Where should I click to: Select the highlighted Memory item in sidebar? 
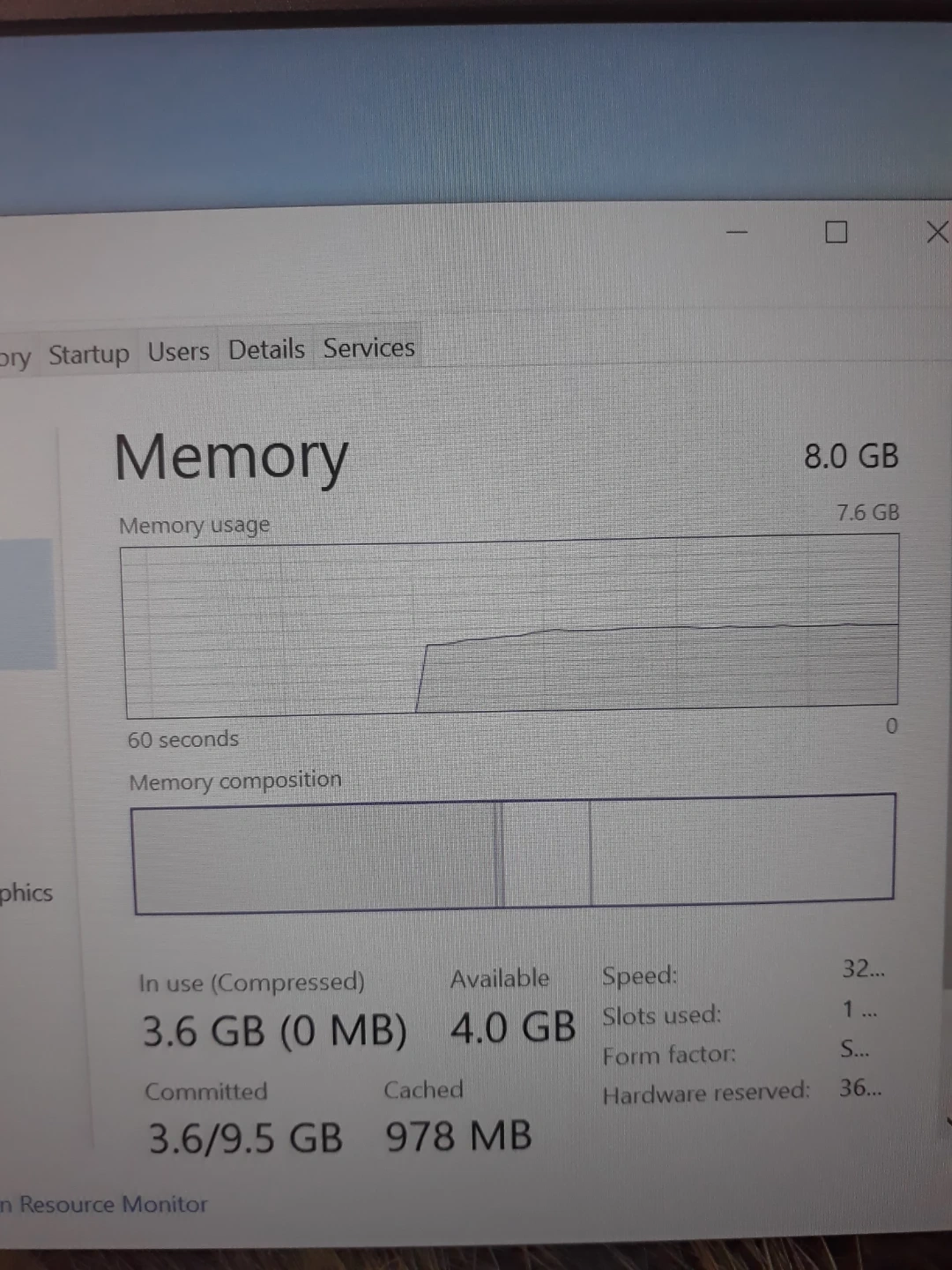click(x=26, y=604)
